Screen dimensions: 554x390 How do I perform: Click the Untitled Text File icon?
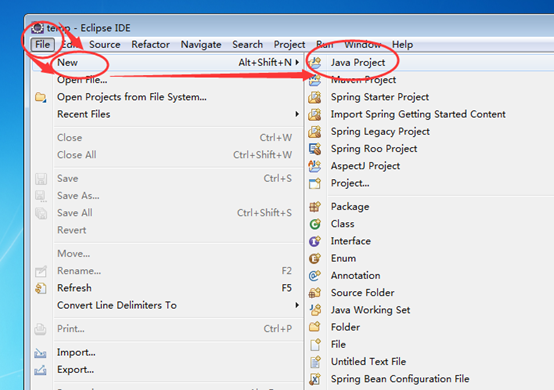pyautogui.click(x=315, y=362)
